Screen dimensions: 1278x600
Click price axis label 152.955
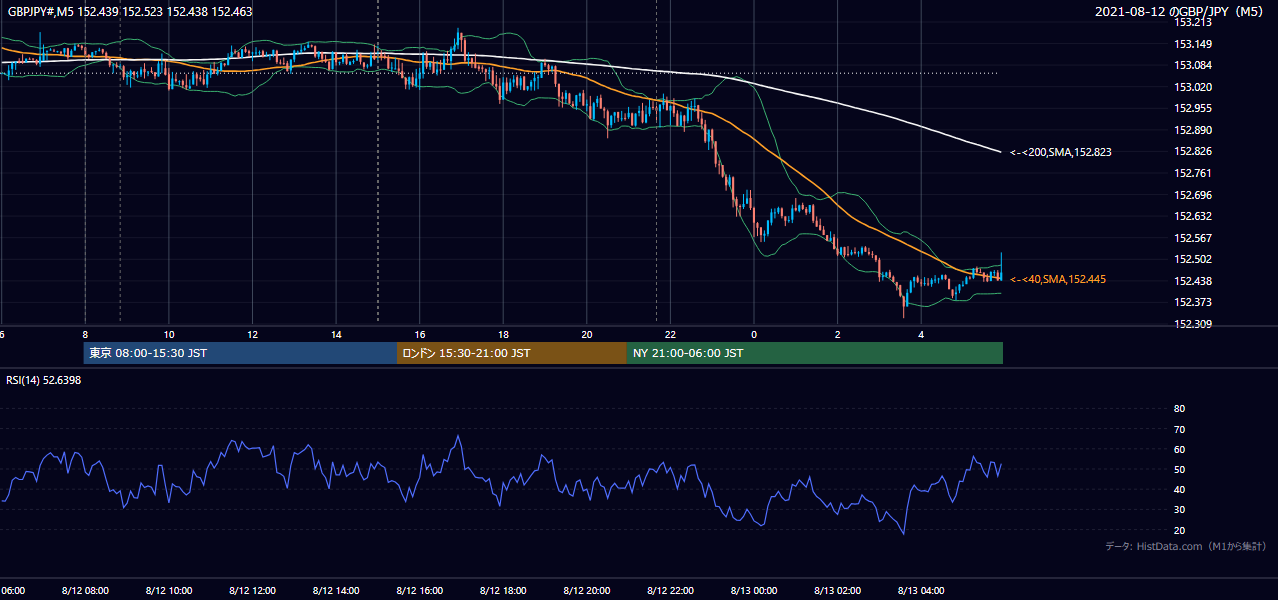[x=1193, y=109]
